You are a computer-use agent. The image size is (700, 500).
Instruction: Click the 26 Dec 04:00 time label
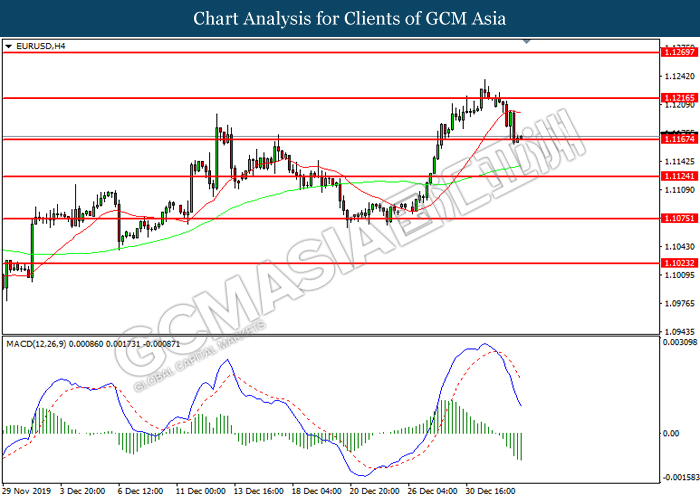coord(433,491)
